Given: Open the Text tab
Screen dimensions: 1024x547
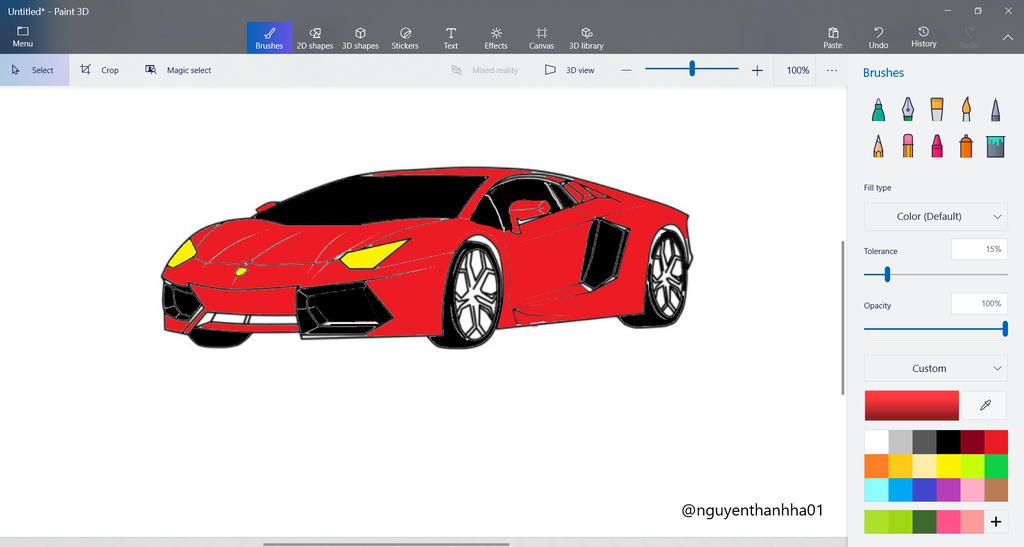Looking at the screenshot, I should pos(451,38).
